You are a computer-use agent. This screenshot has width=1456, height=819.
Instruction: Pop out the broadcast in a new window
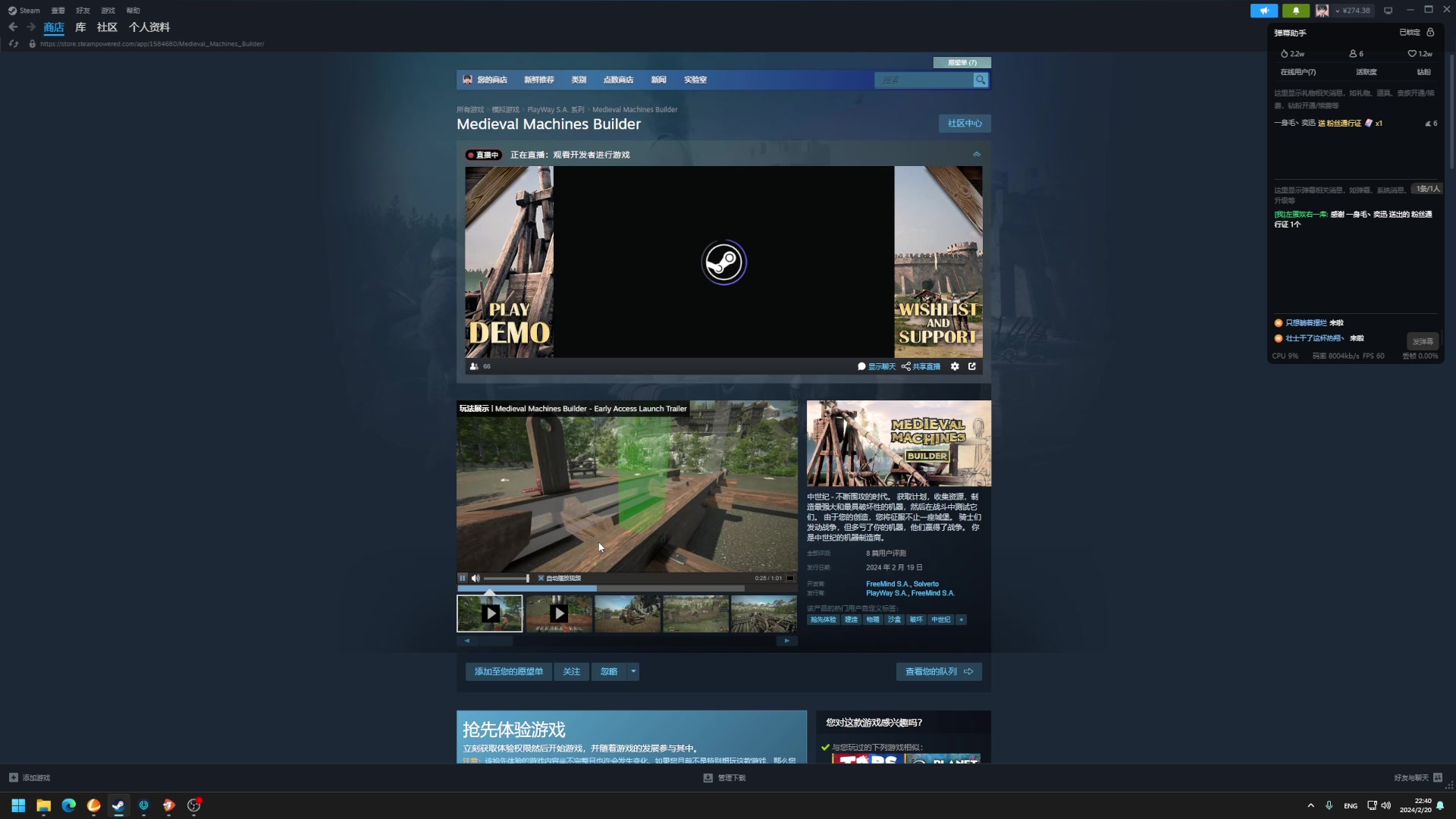[x=972, y=366]
